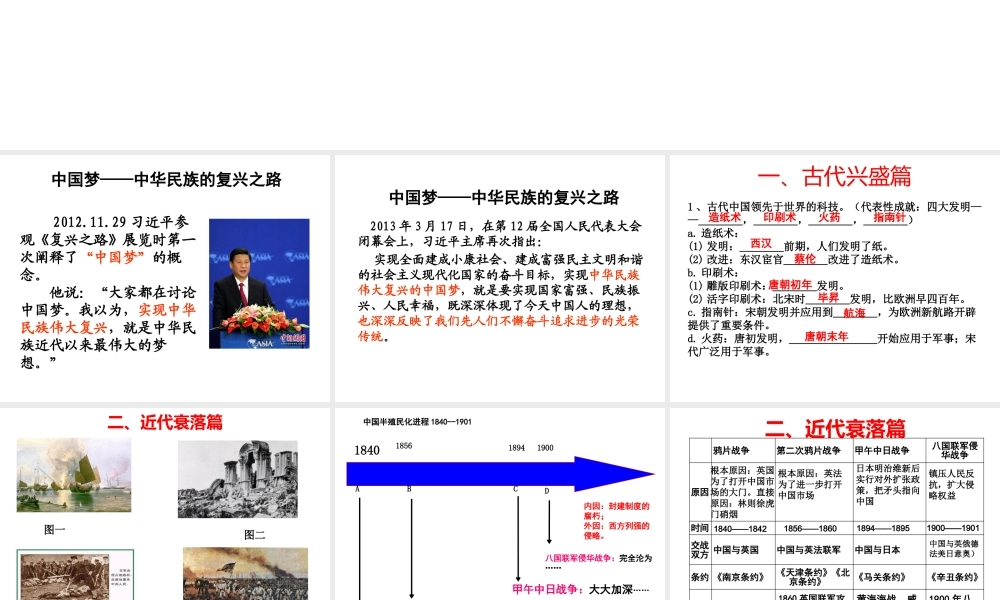The image size is (1000, 600).
Task: Click the red answer '蔡伦'
Action: [805, 259]
